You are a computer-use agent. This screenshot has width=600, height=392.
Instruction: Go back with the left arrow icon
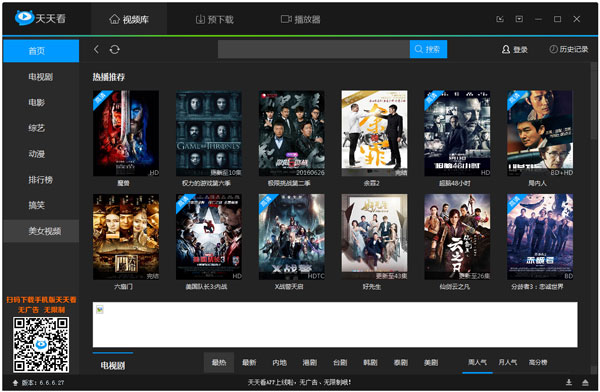point(96,49)
